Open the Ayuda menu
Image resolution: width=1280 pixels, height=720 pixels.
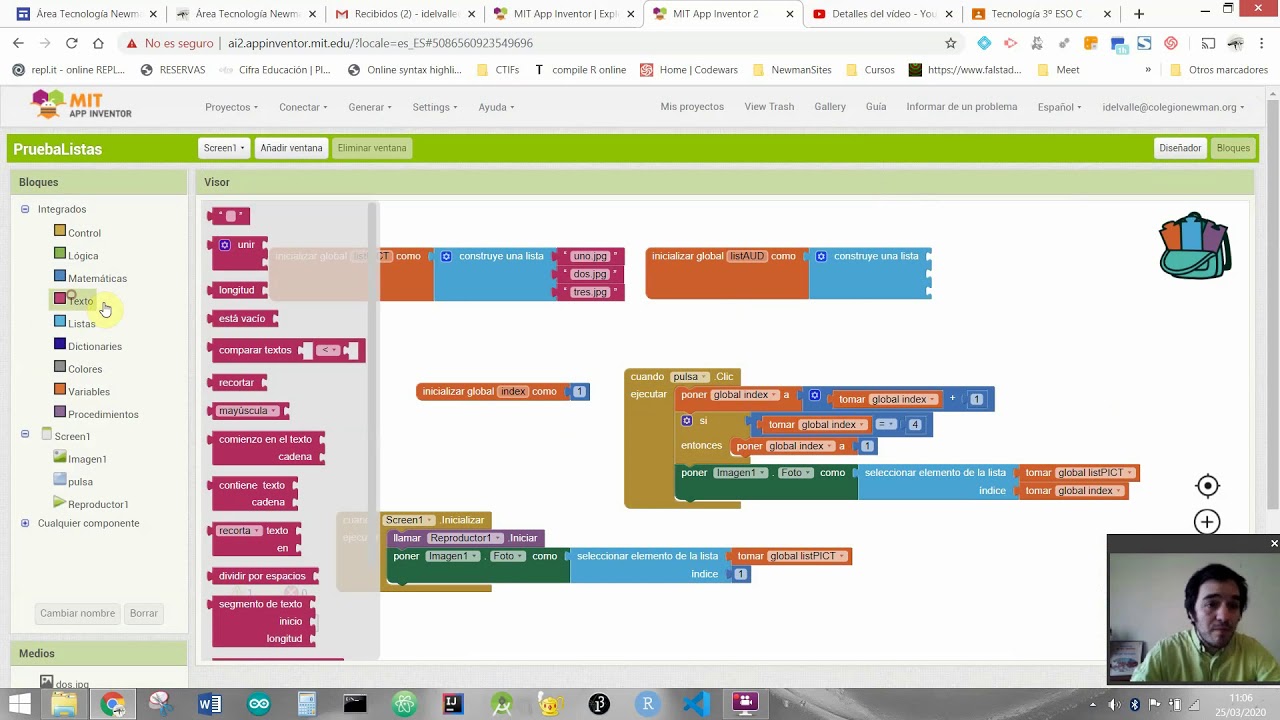(496, 107)
